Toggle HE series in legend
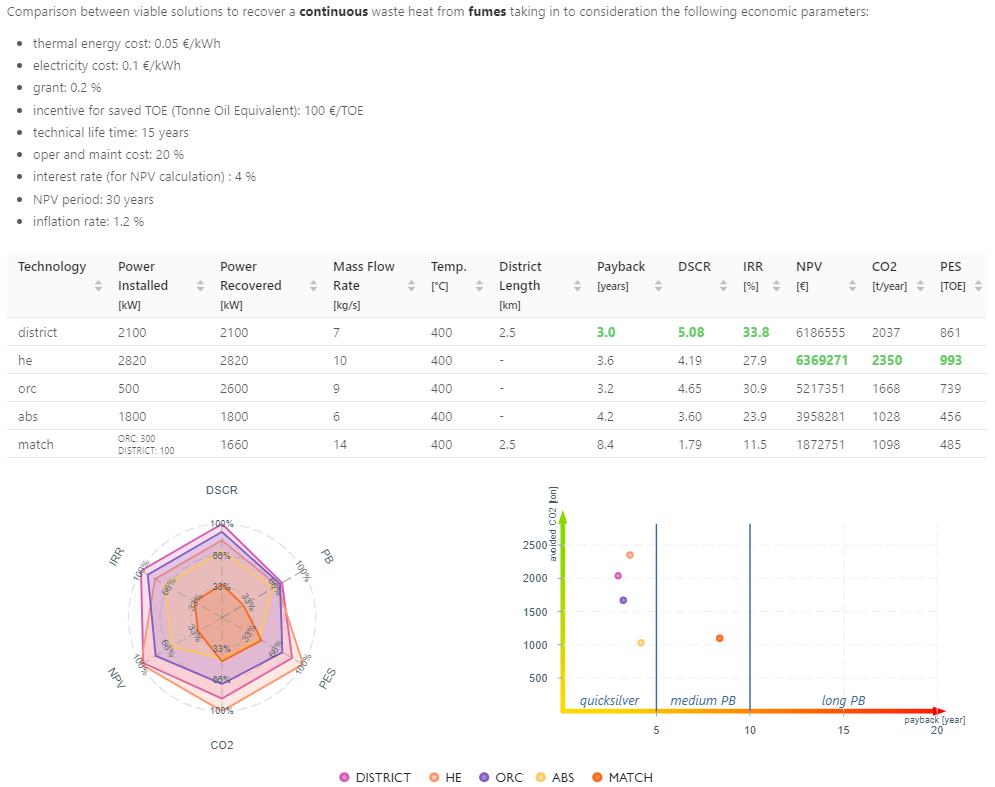This screenshot has height=787, width=995. pyautogui.click(x=445, y=777)
